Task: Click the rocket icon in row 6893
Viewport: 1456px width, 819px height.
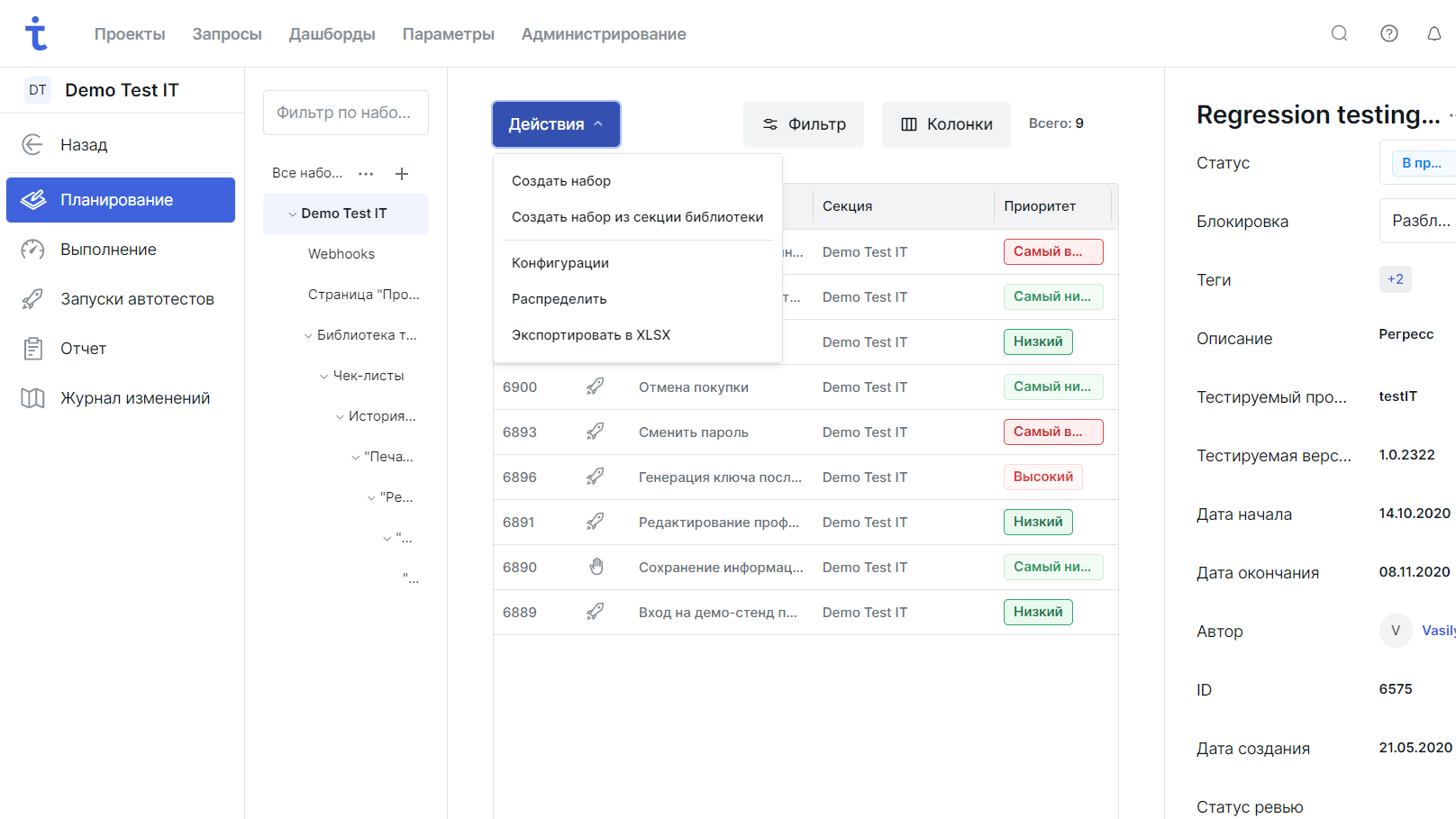Action: click(x=596, y=432)
